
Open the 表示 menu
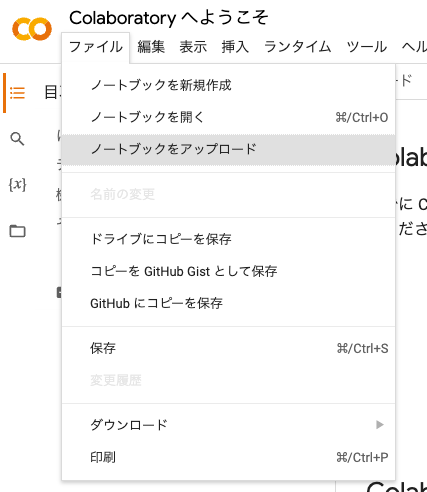(x=193, y=47)
